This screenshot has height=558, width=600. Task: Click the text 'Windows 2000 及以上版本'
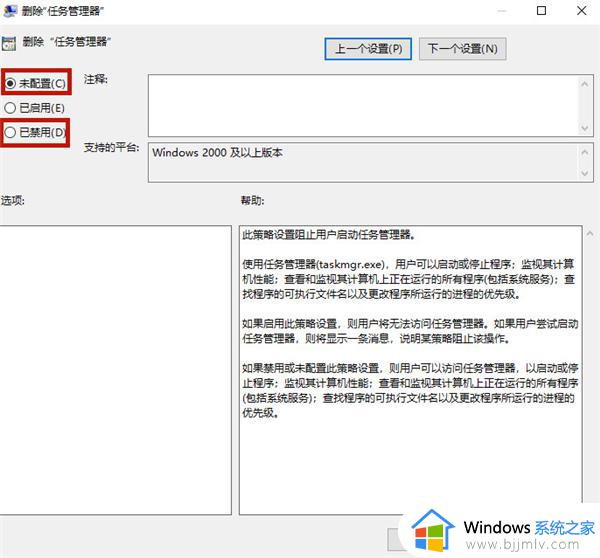217,153
